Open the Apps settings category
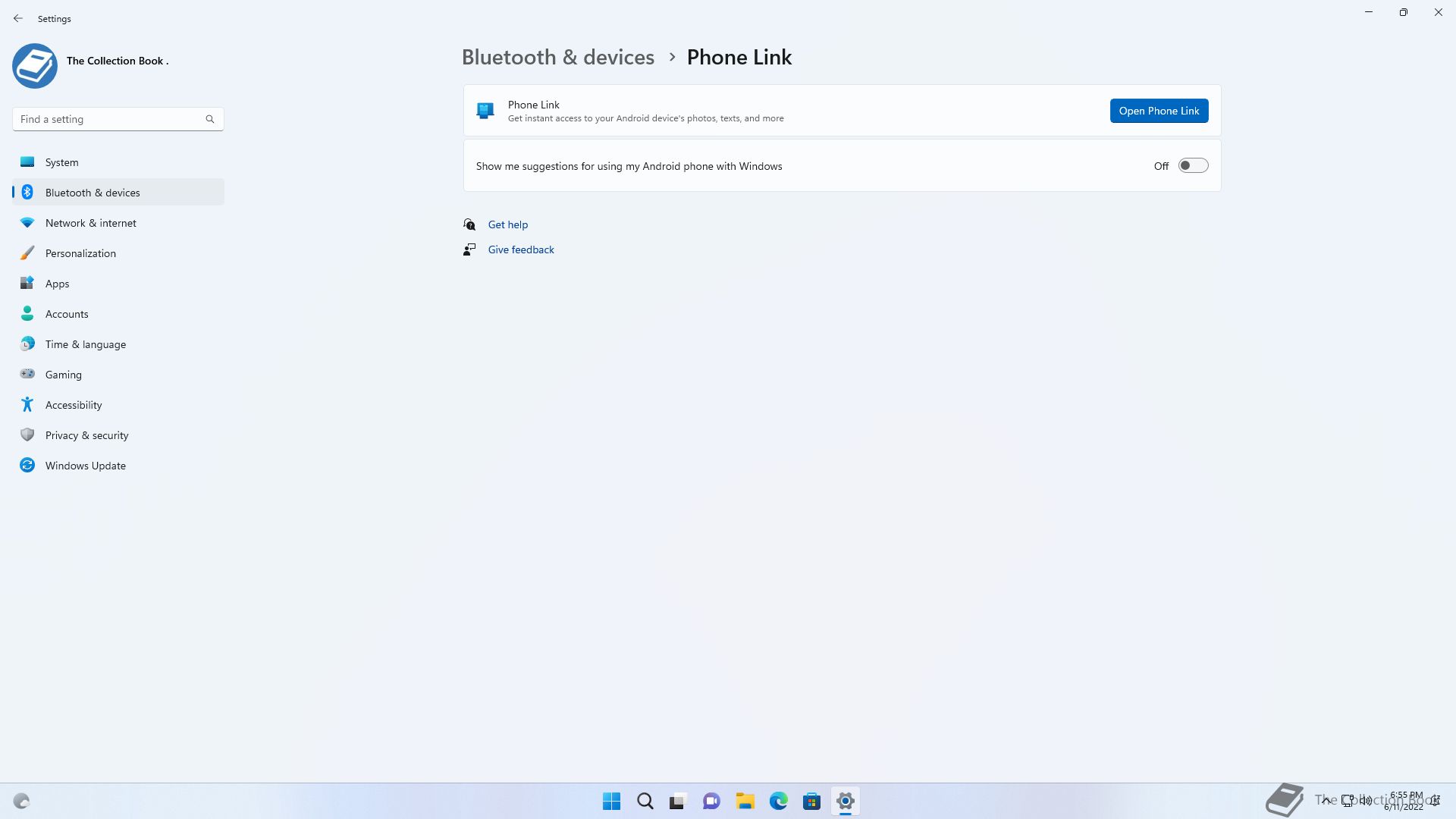 pyautogui.click(x=57, y=284)
